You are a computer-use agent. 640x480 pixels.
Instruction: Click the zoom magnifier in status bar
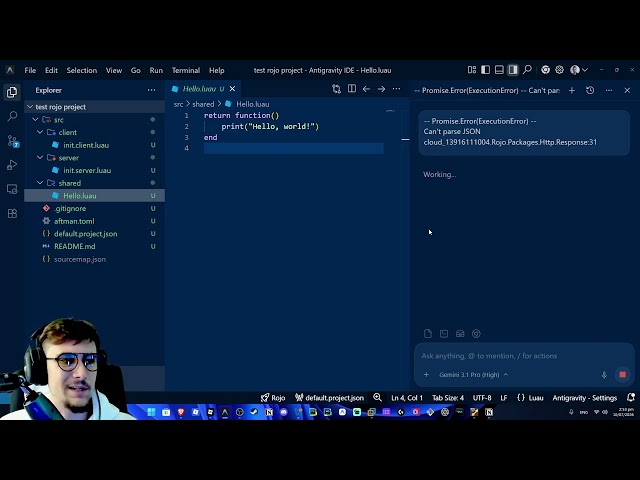377,397
